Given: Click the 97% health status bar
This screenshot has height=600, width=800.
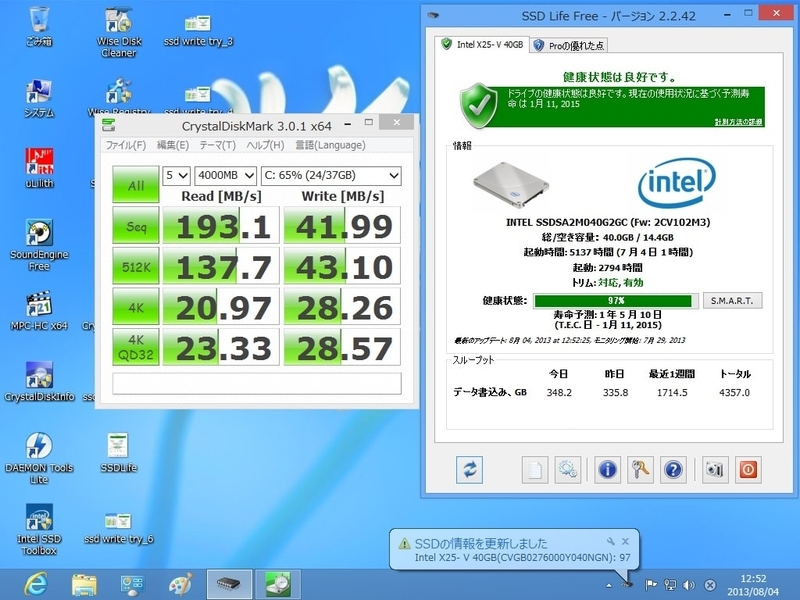Looking at the screenshot, I should click(616, 301).
